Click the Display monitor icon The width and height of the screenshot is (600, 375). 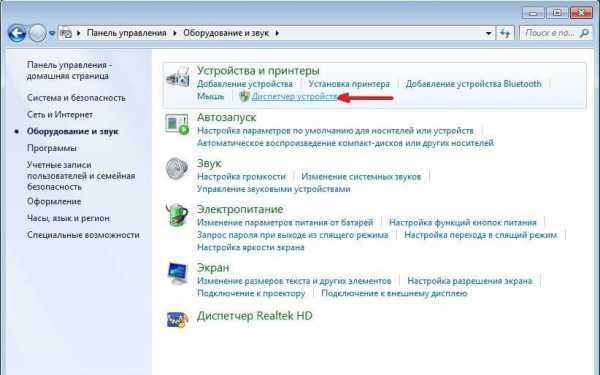tap(177, 274)
